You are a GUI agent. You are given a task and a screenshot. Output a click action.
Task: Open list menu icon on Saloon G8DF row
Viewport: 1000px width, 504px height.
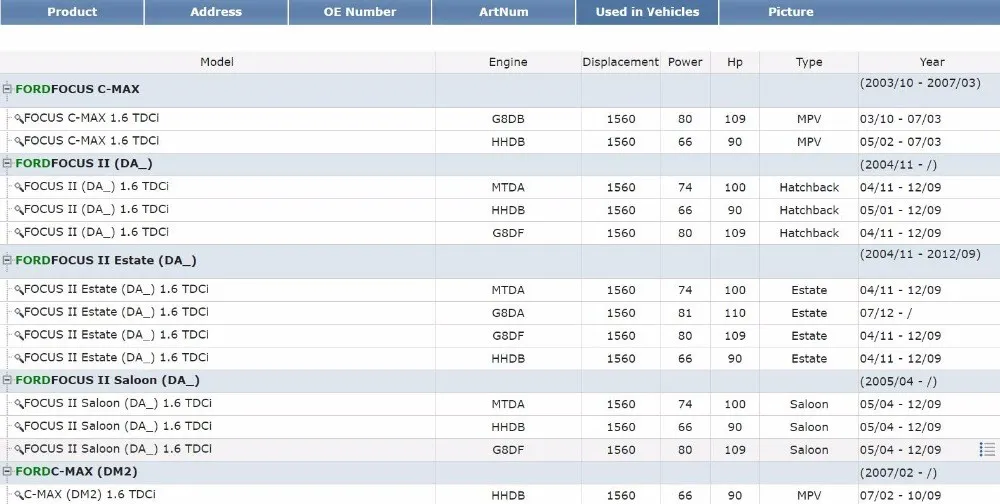tap(987, 450)
